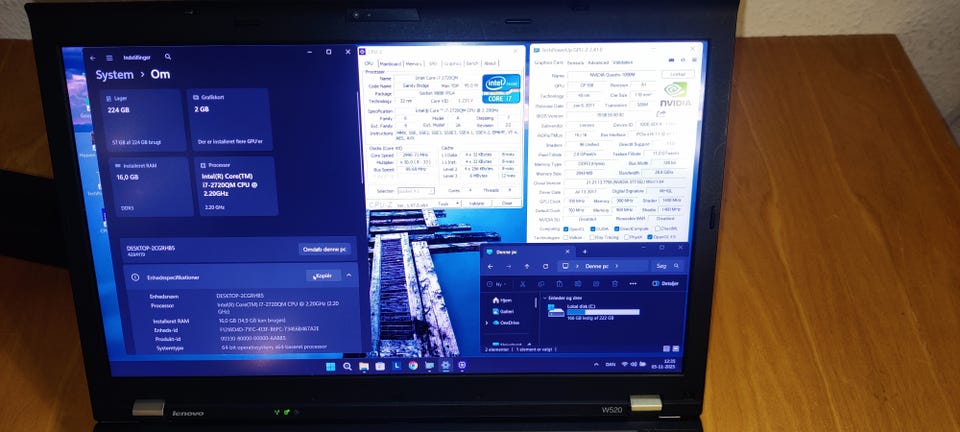Open the Lager 224 GB storage card

[x=143, y=120]
